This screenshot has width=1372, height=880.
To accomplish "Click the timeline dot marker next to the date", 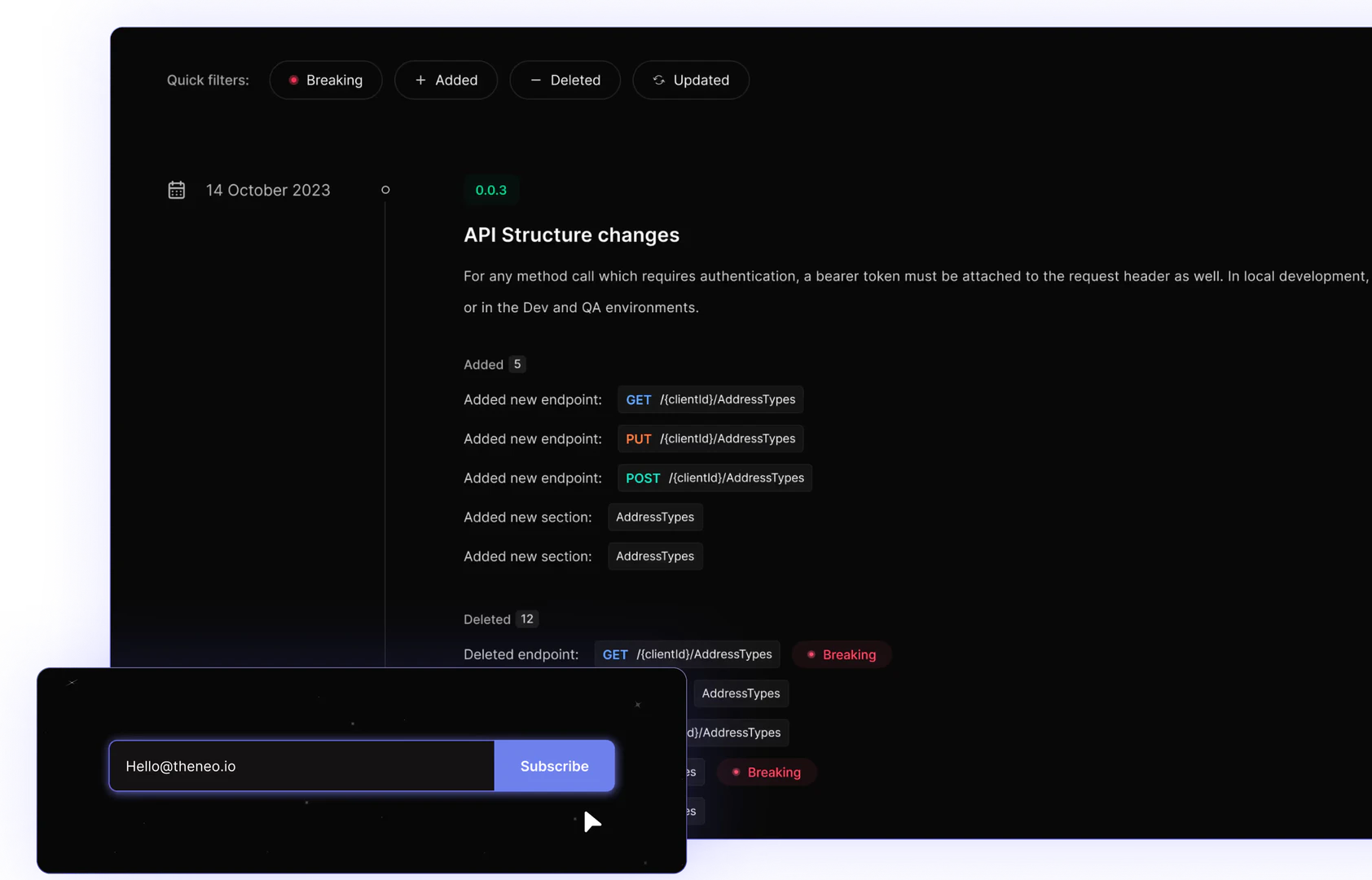I will tap(385, 190).
